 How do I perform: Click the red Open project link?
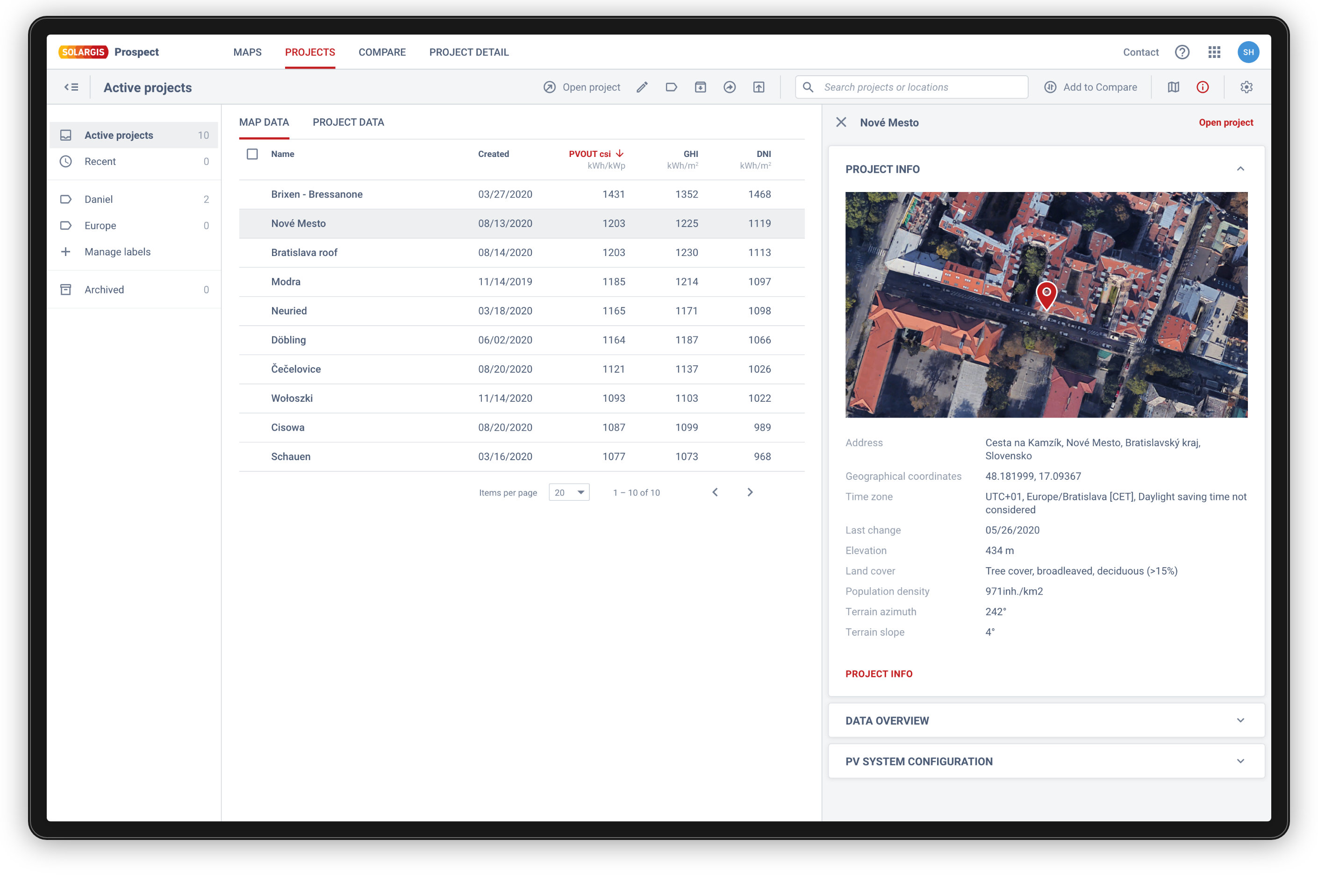click(x=1225, y=122)
